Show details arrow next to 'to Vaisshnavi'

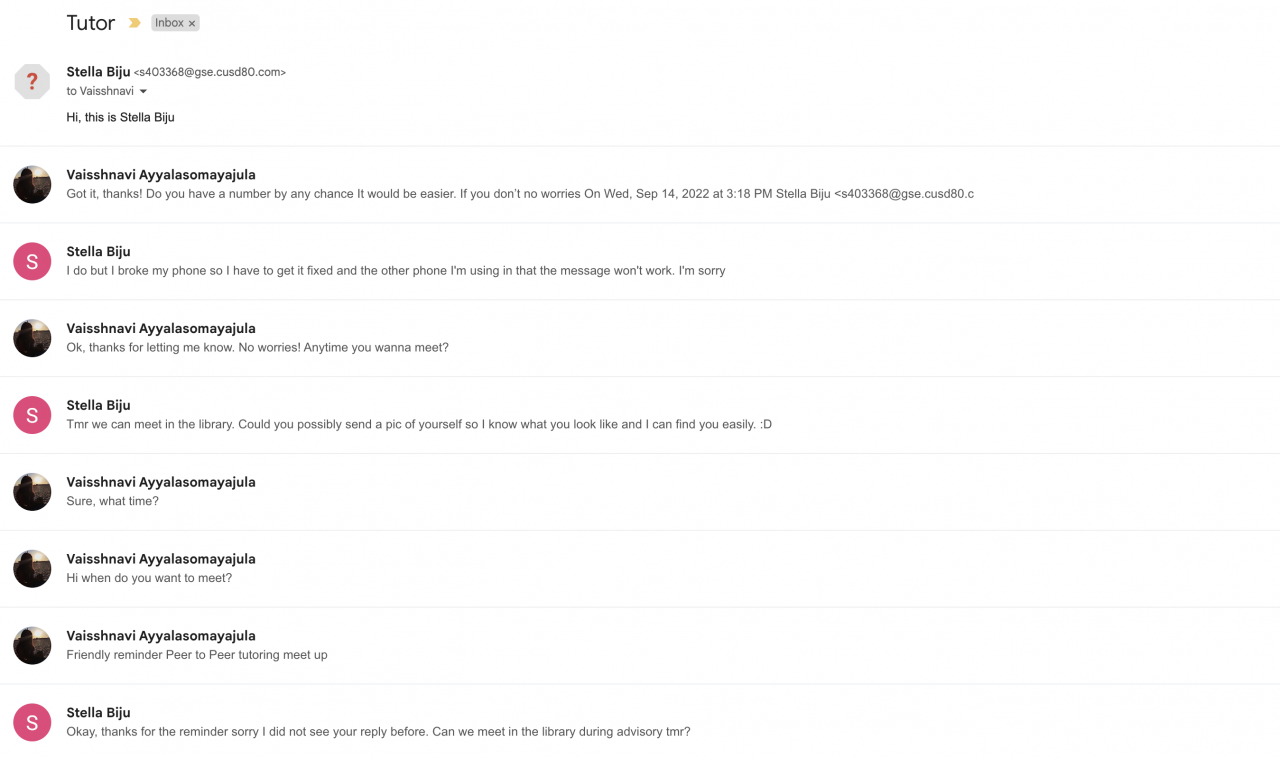143,92
